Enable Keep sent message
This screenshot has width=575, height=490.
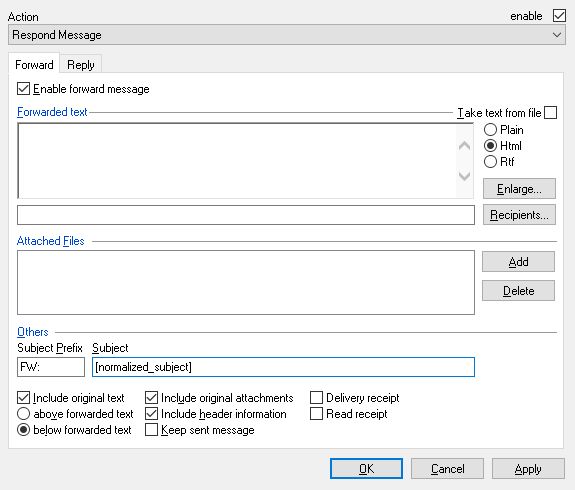[x=151, y=429]
